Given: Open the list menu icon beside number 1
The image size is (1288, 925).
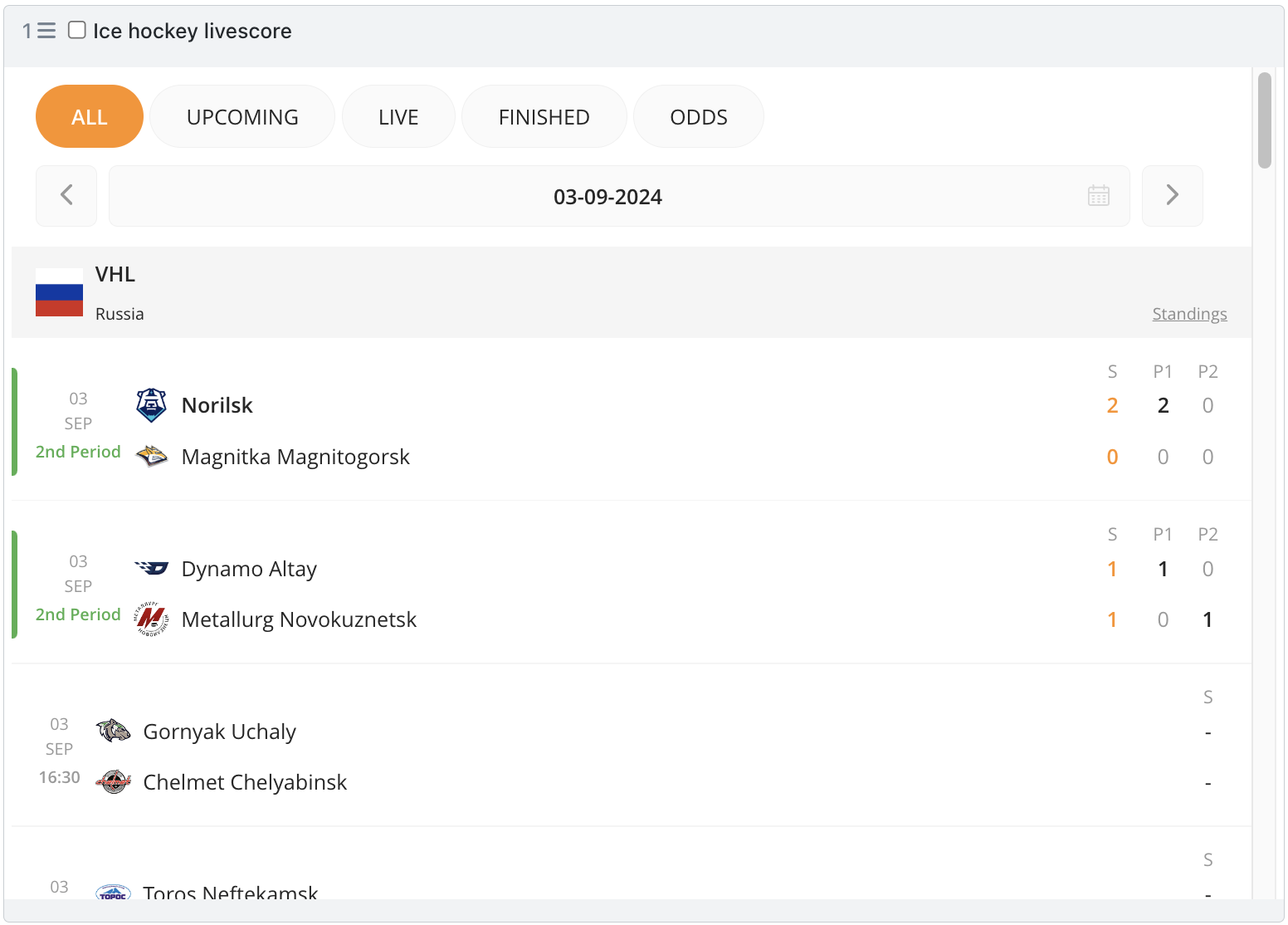Looking at the screenshot, I should 46,31.
